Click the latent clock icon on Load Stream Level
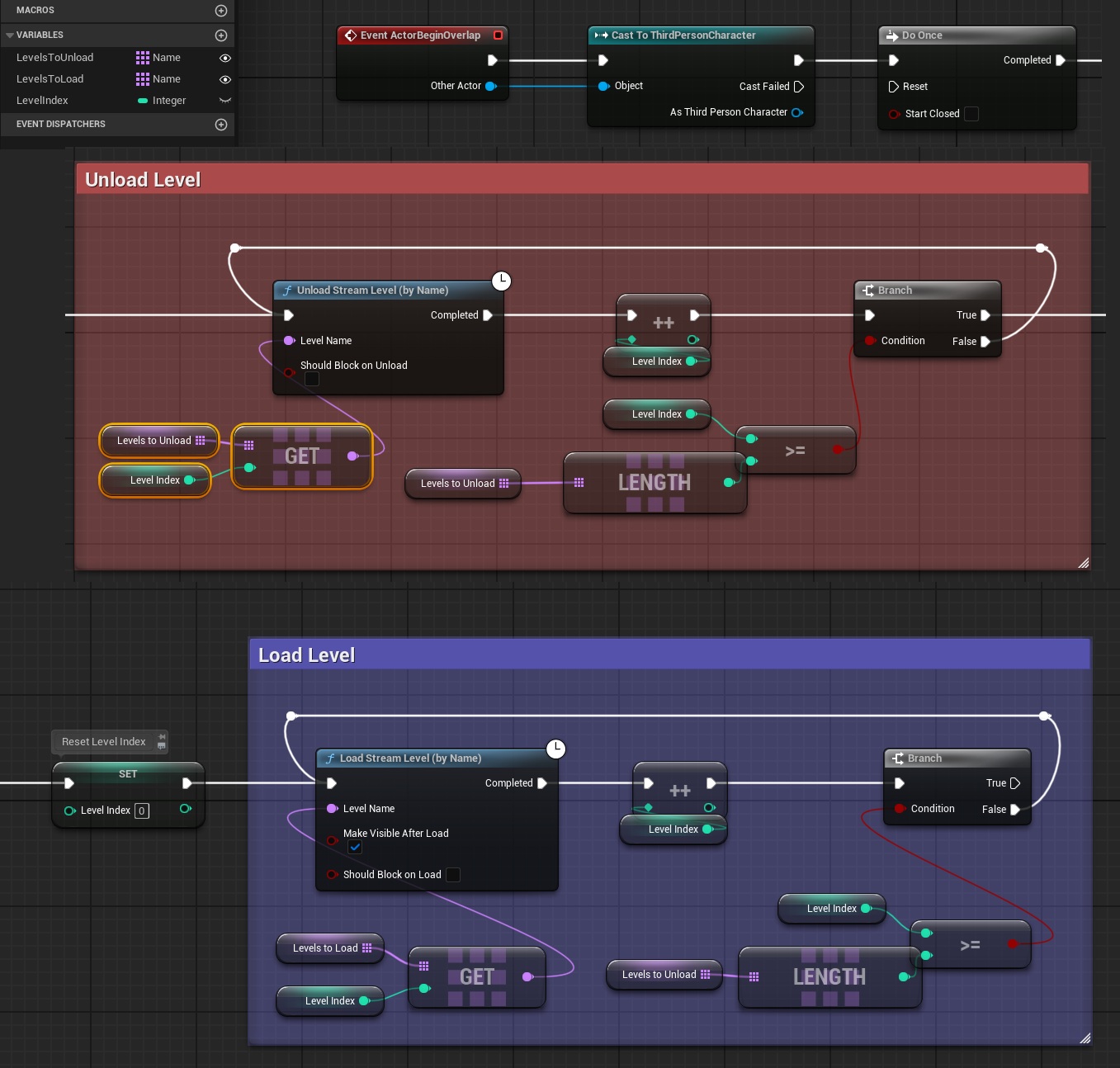The height and width of the screenshot is (1068, 1120). 556,749
